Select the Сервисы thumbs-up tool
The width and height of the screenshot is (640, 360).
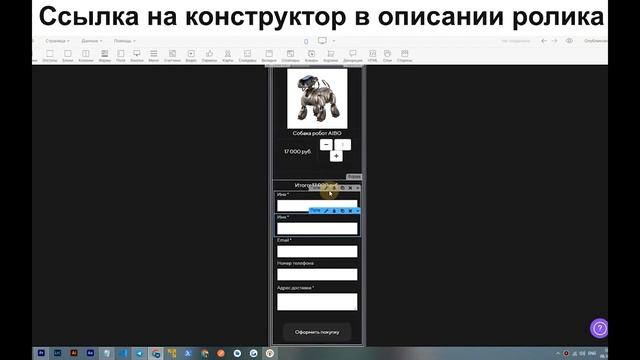tap(209, 56)
